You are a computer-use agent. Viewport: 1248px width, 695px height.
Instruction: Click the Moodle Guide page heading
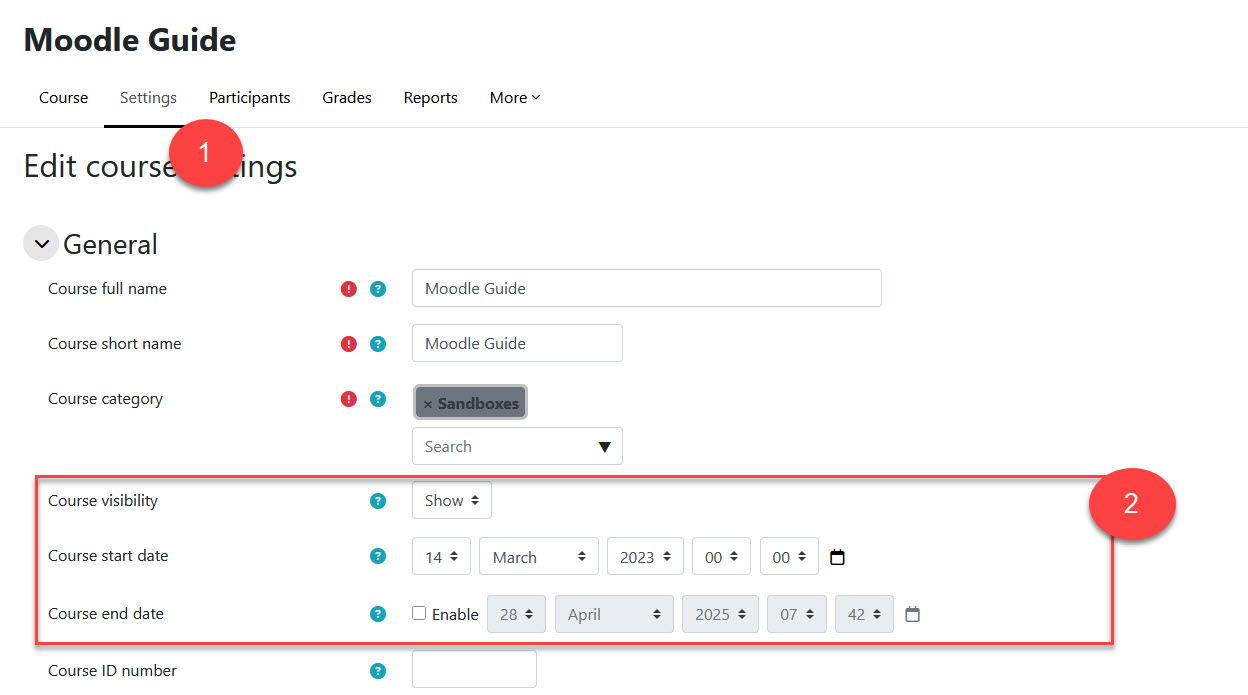click(x=130, y=40)
